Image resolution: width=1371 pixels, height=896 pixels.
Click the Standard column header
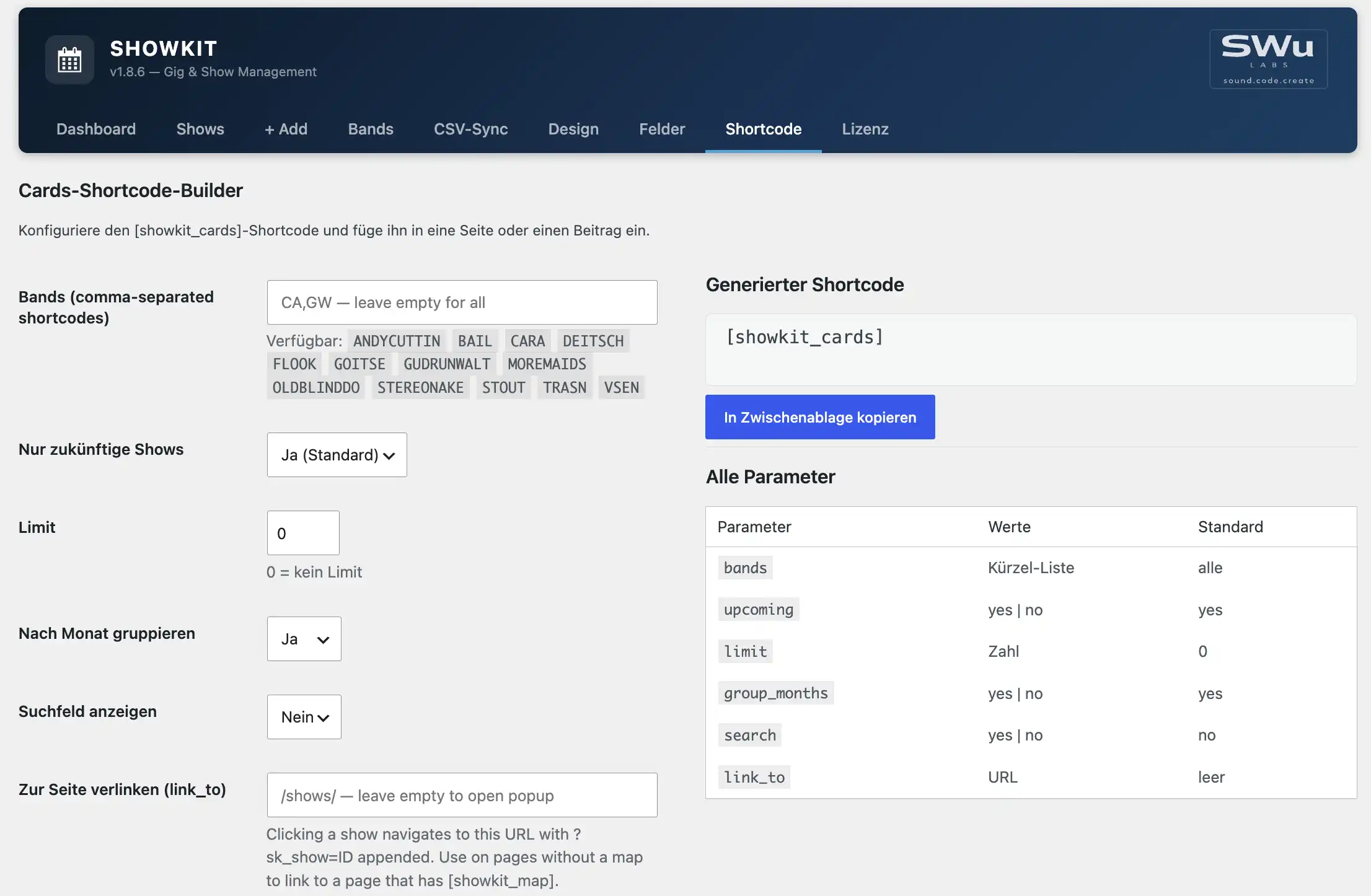coord(1230,527)
